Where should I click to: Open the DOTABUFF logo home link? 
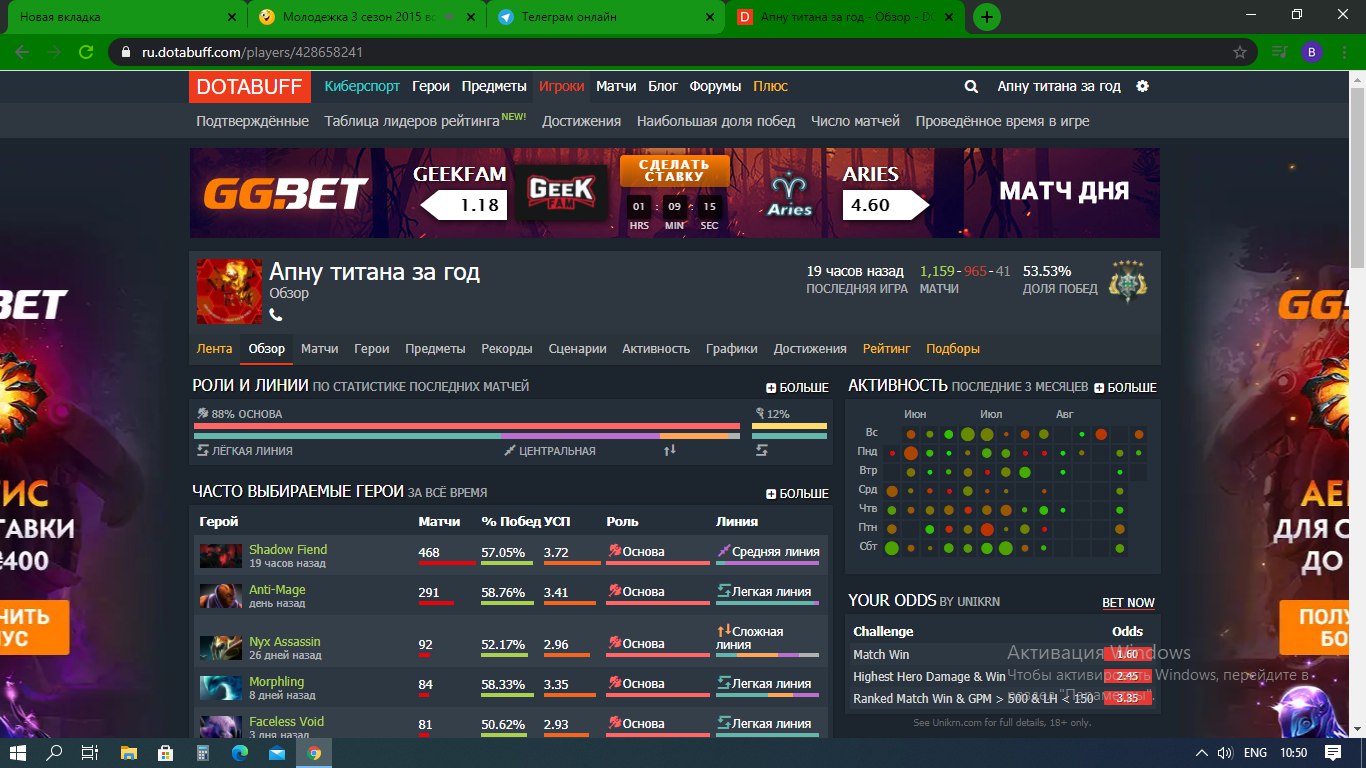click(249, 87)
